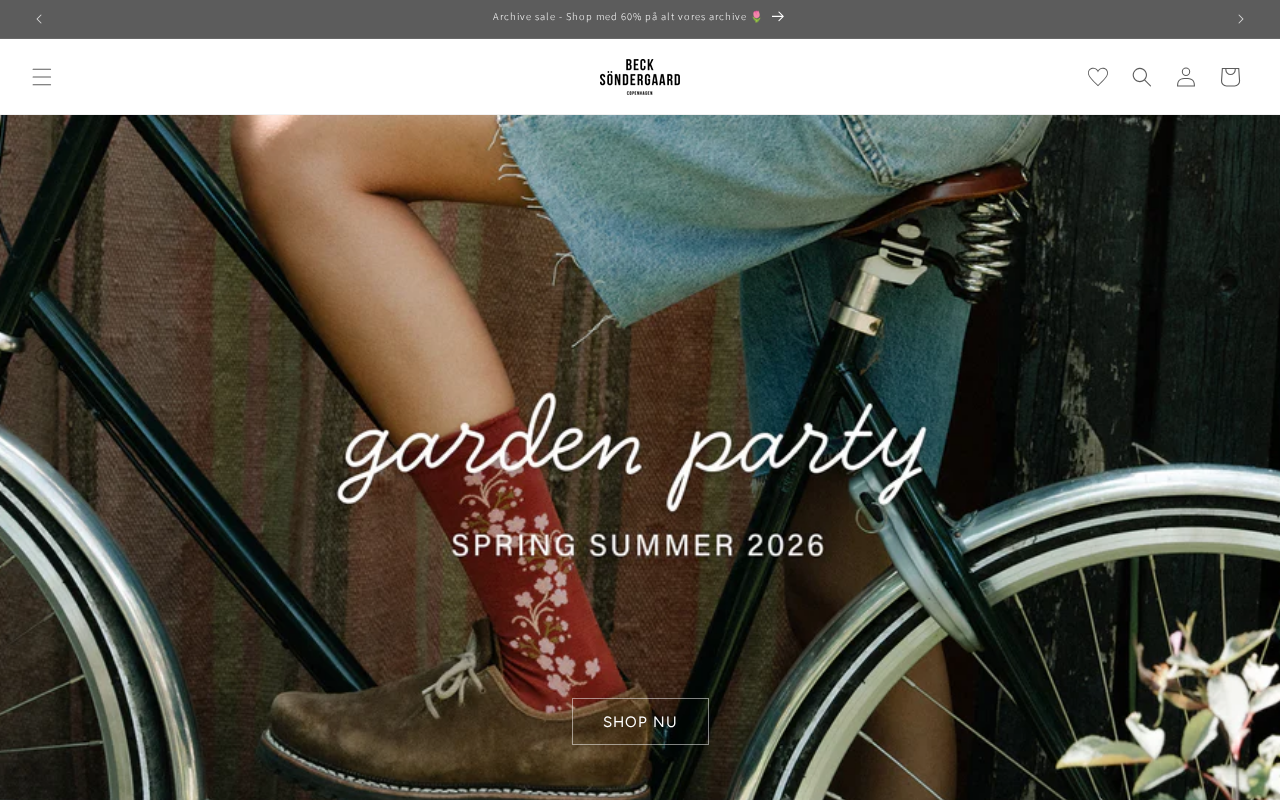Image resolution: width=1280 pixels, height=800 pixels.
Task: Open the hamburger navigation menu
Action: click(x=41, y=77)
